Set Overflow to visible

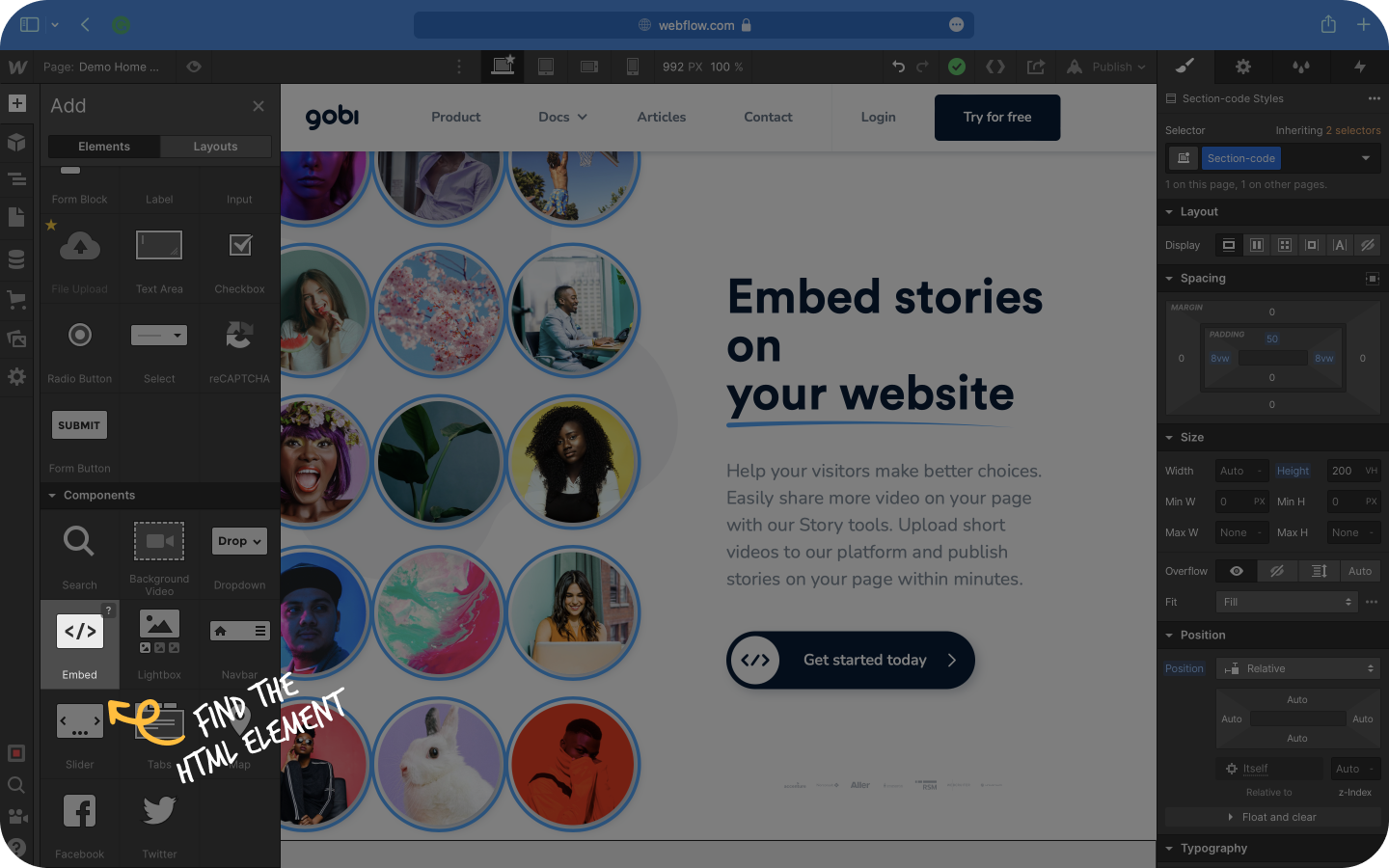(x=1237, y=571)
